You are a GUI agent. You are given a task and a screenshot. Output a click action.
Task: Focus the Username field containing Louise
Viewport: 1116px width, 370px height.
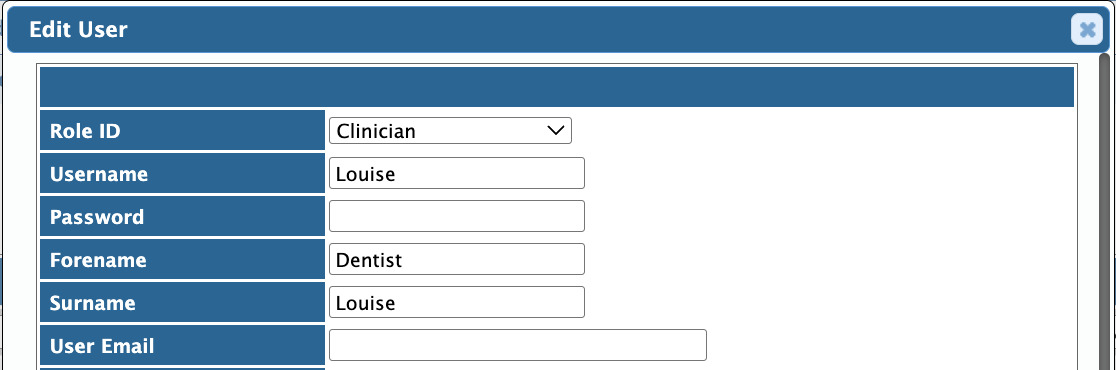(x=457, y=174)
